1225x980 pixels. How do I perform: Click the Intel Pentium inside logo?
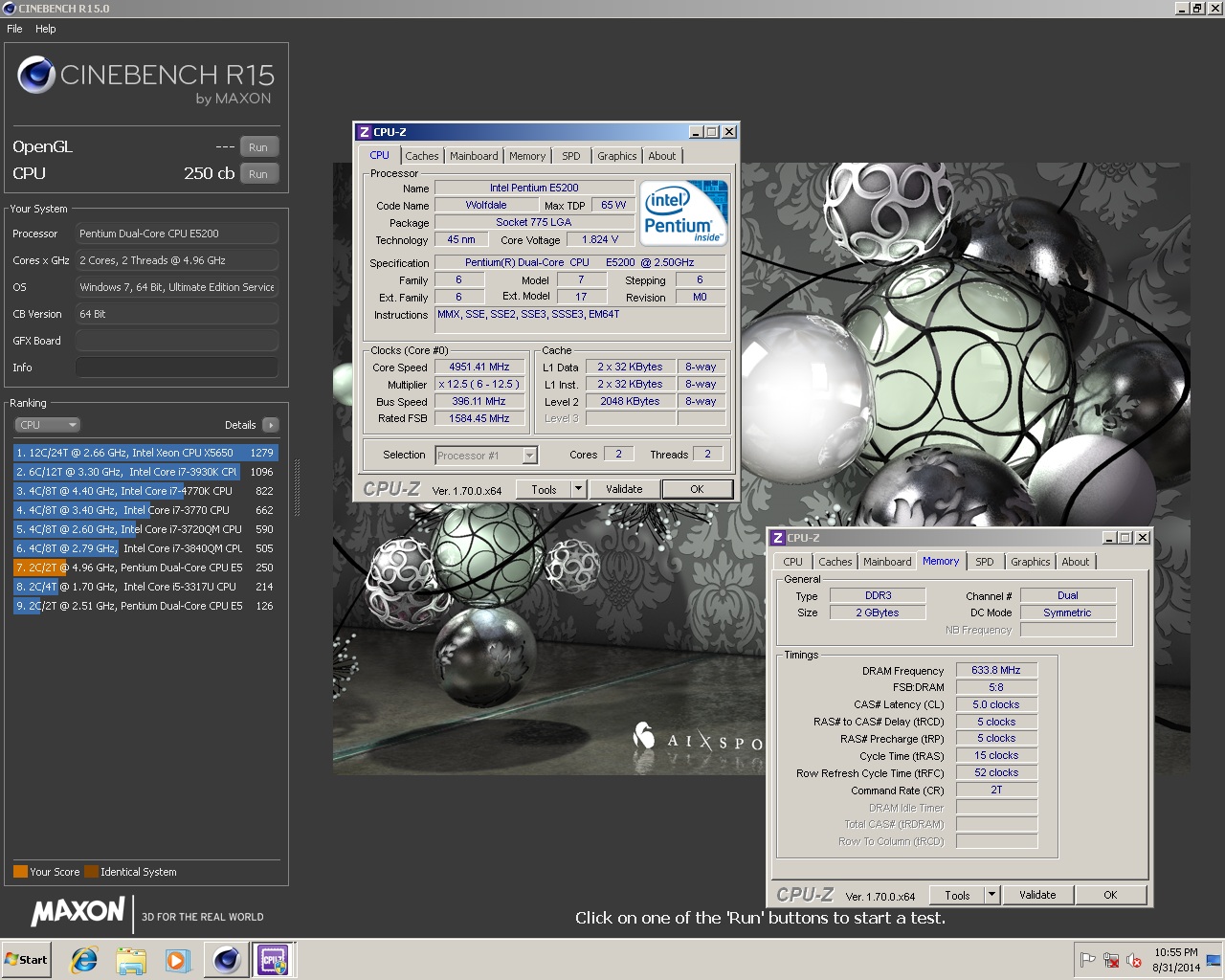coord(683,213)
